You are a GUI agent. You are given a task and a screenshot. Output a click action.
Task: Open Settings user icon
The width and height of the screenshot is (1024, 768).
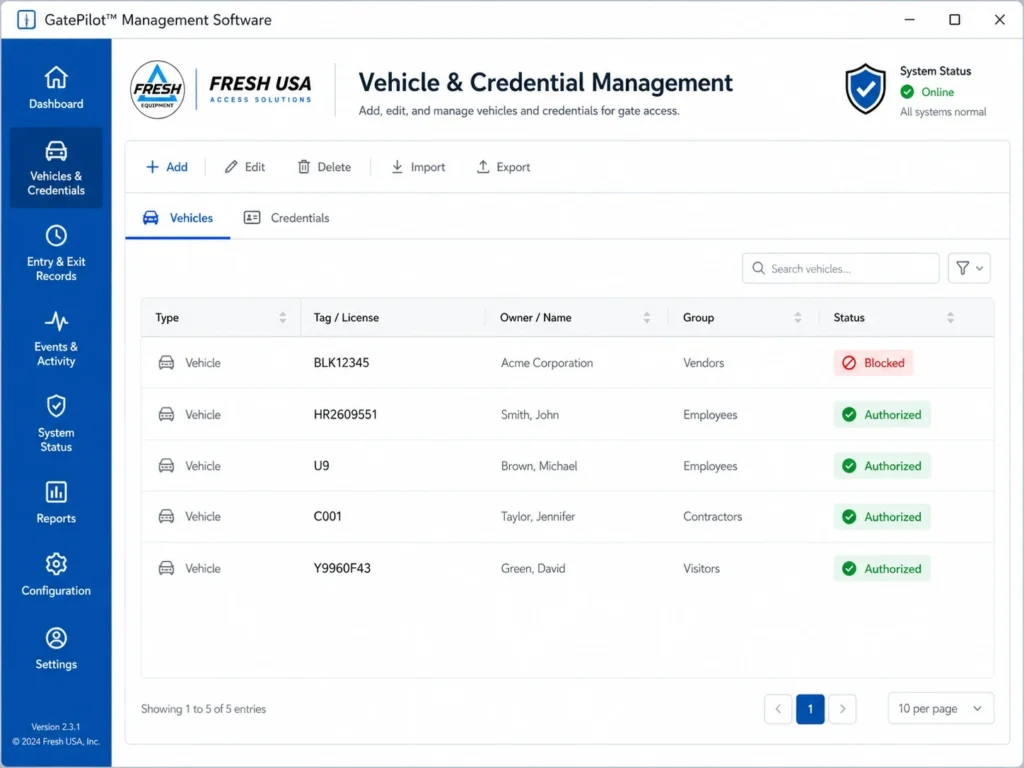(x=56, y=638)
